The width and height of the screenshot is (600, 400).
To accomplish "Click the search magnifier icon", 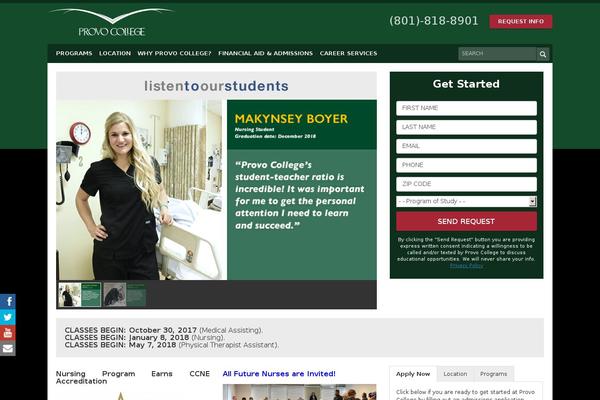I will [x=543, y=54].
